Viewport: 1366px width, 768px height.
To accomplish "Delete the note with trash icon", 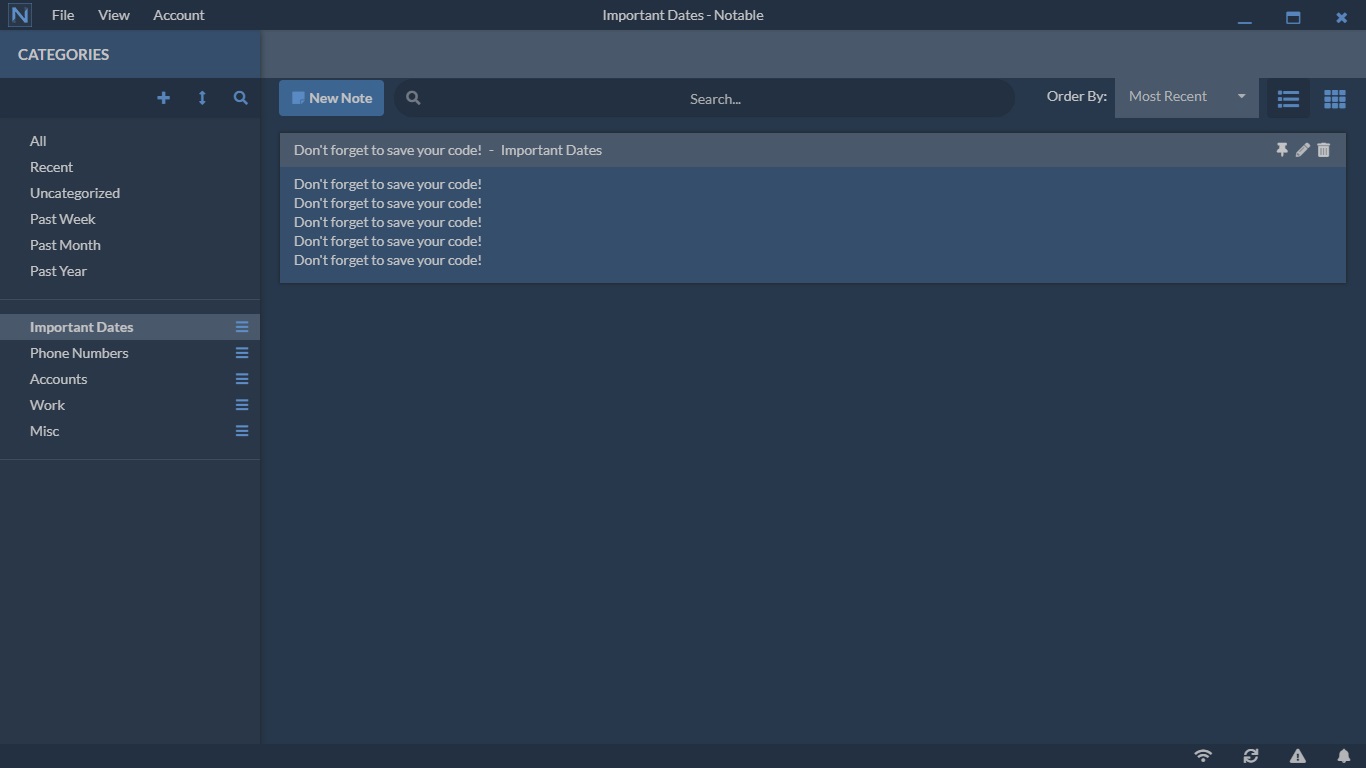I will 1324,150.
